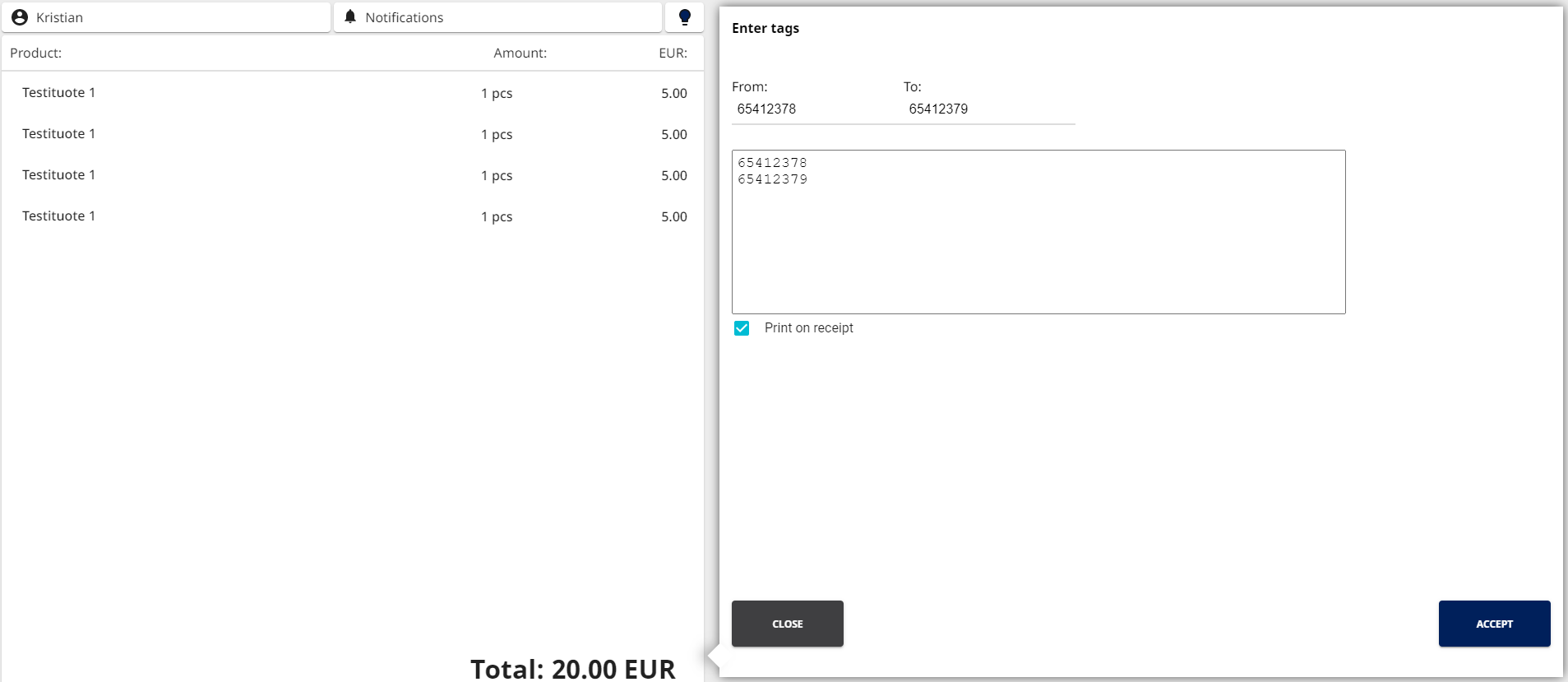The height and width of the screenshot is (682, 1568).
Task: Select the fourth Testituote 1 row
Action: pyautogui.click(x=352, y=216)
